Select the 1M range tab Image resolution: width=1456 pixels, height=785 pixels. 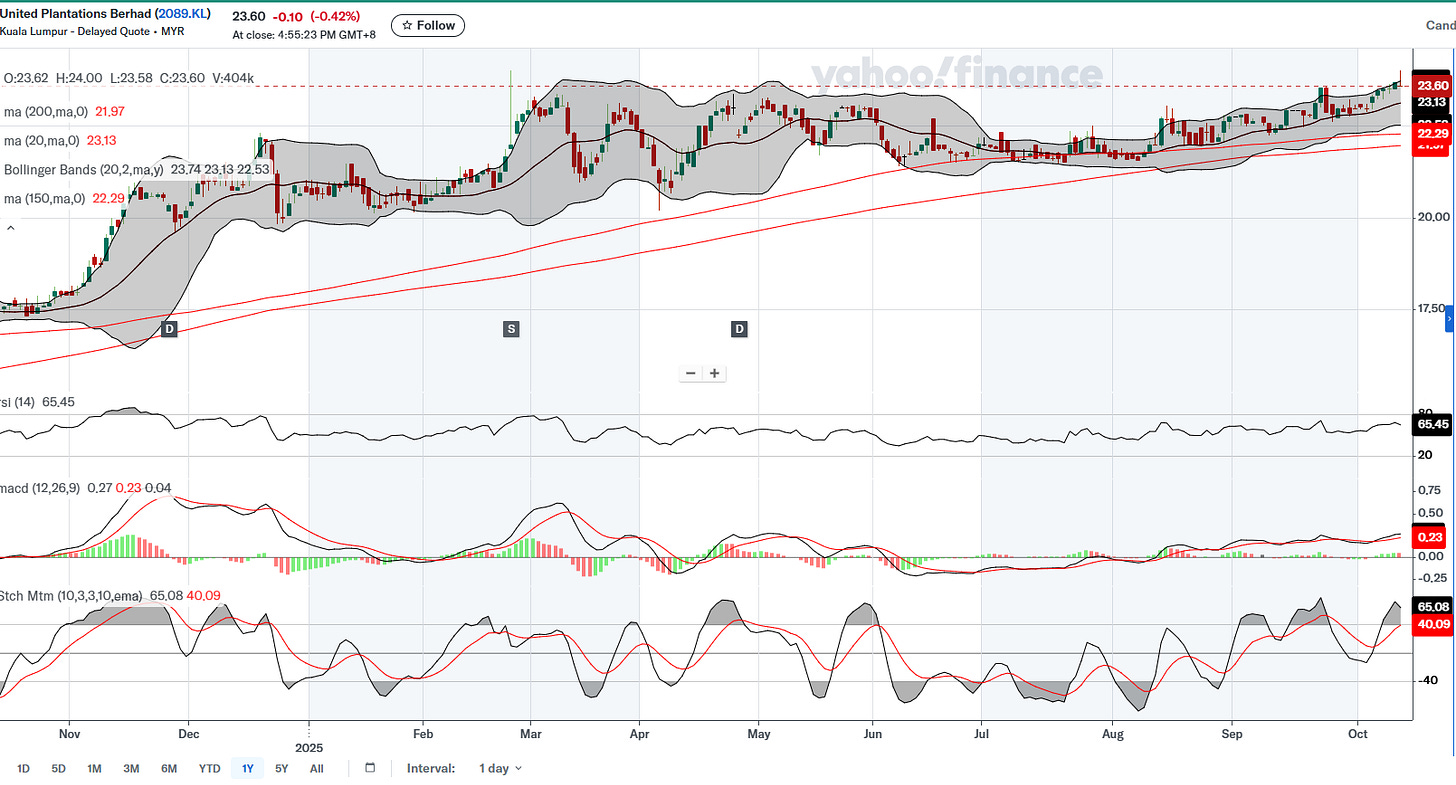click(94, 768)
